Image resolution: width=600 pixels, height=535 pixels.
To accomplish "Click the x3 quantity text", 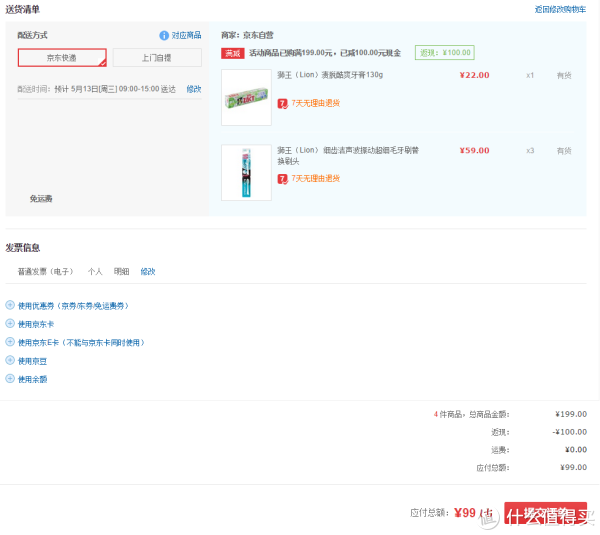I will 530,151.
